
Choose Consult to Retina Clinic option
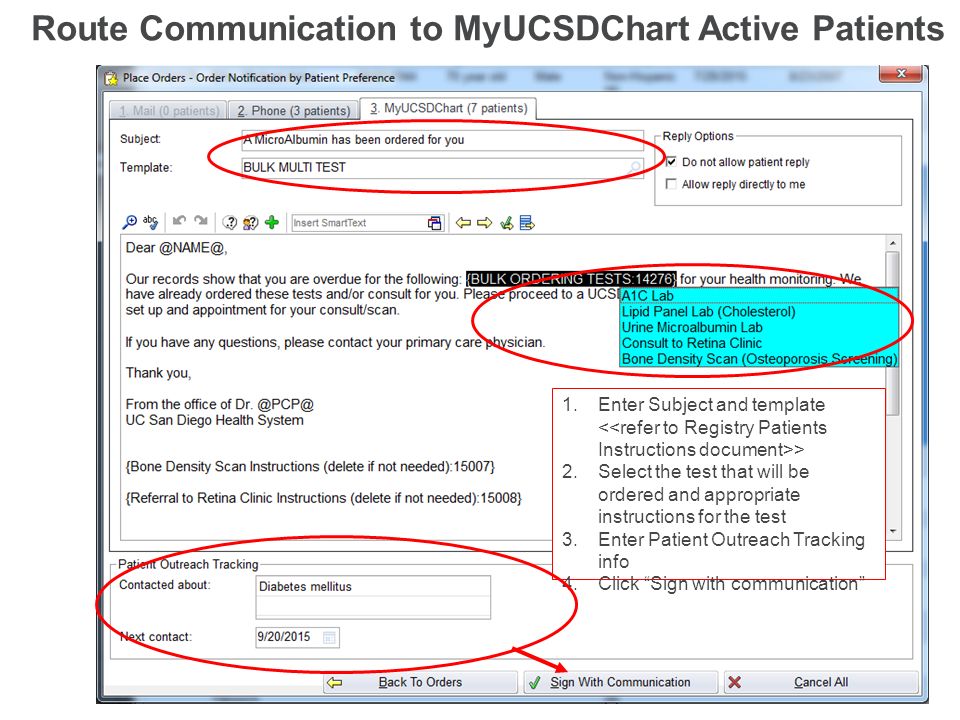759,343
